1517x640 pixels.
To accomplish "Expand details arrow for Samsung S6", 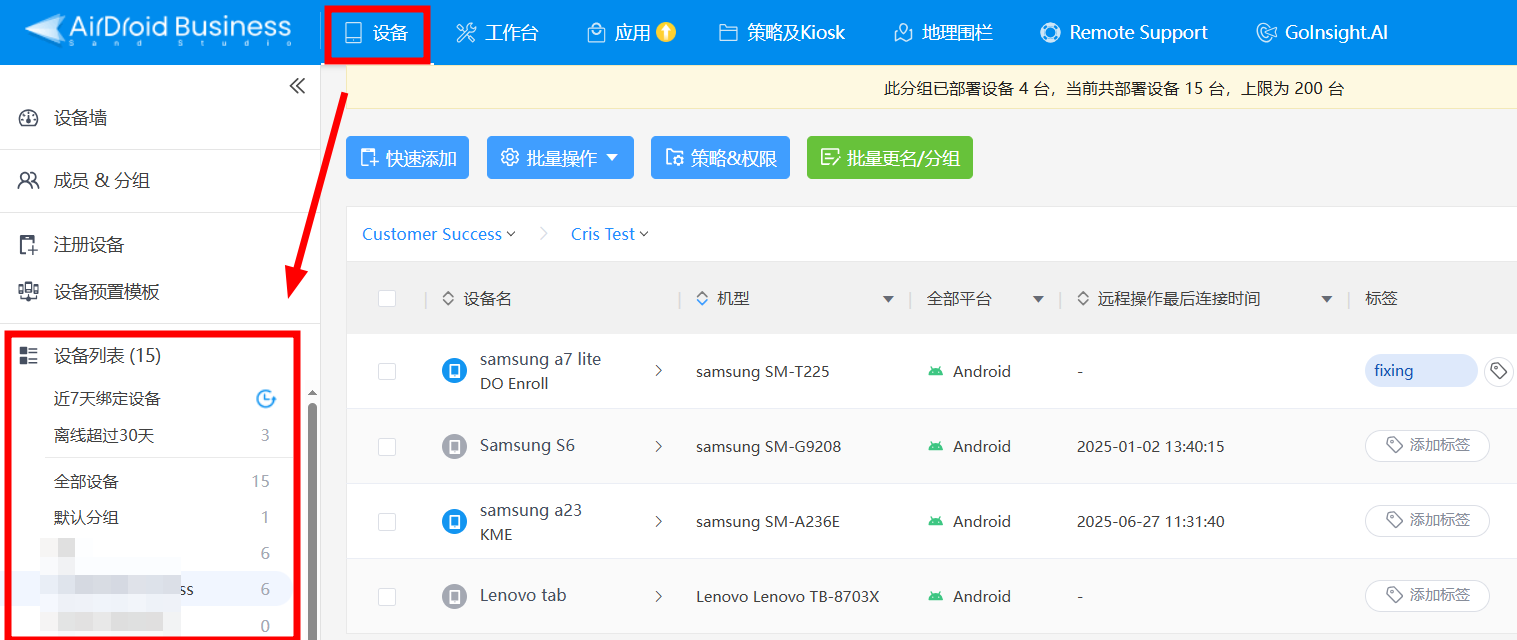I will pos(658,446).
